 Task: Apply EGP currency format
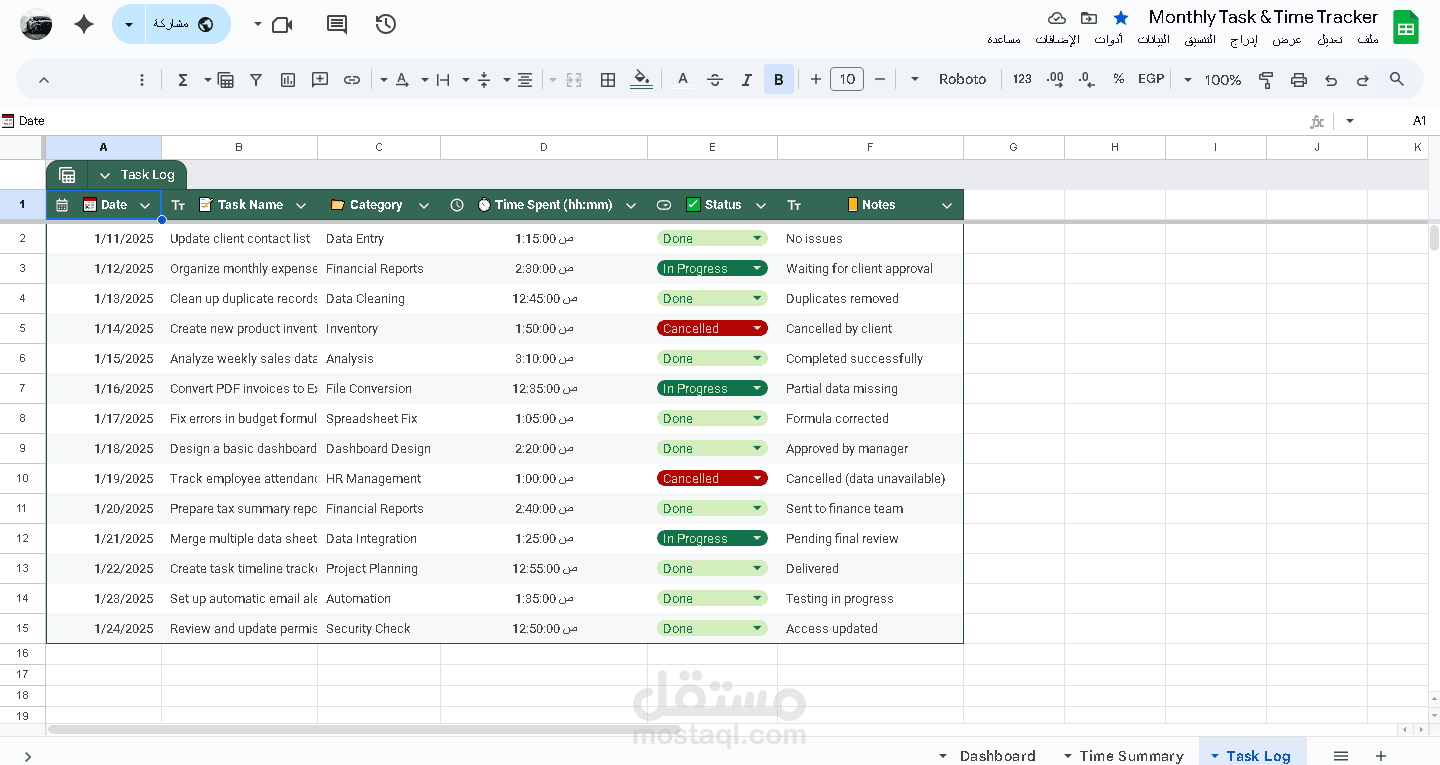click(1151, 79)
